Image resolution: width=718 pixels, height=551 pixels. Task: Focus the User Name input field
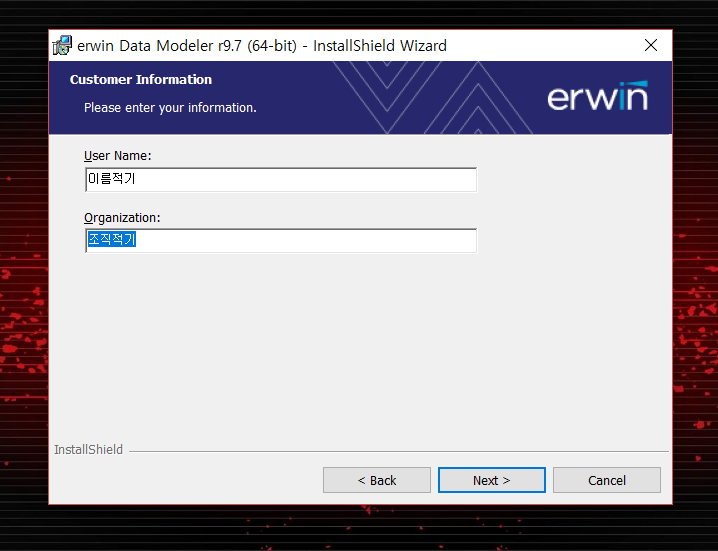pyautogui.click(x=281, y=180)
